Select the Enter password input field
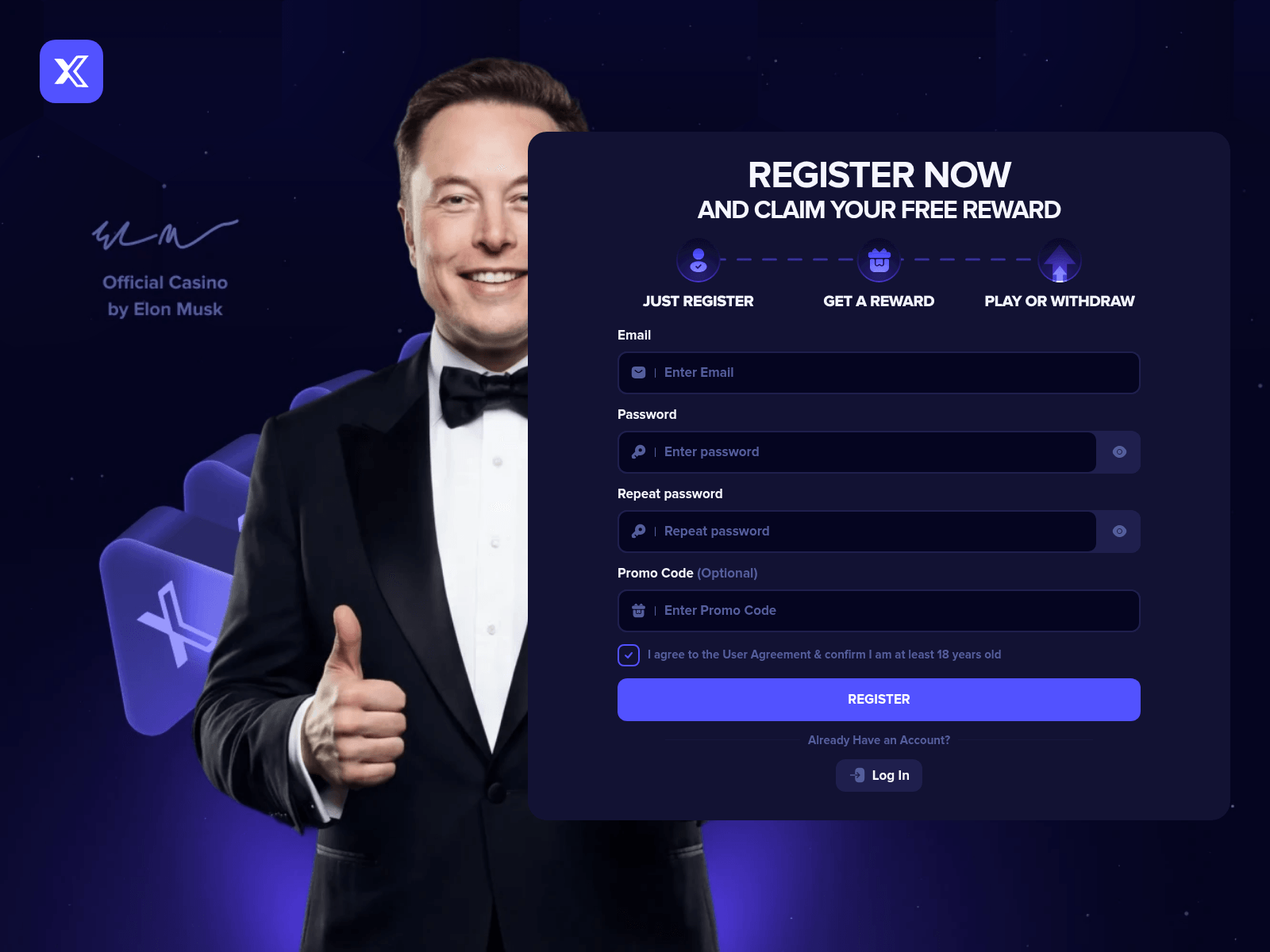The height and width of the screenshot is (952, 1270). pos(857,452)
